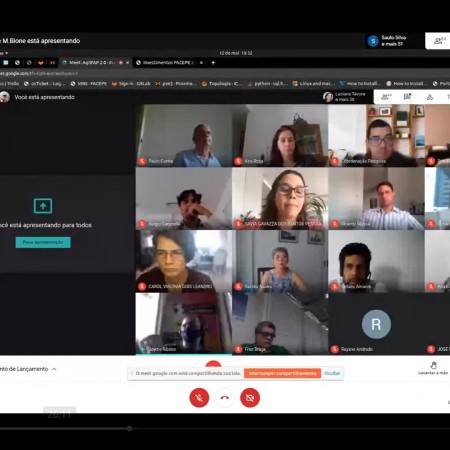The image size is (450, 450).
Task: Click muted mic icon on Rayane Andrade tile
Action: pos(335,349)
